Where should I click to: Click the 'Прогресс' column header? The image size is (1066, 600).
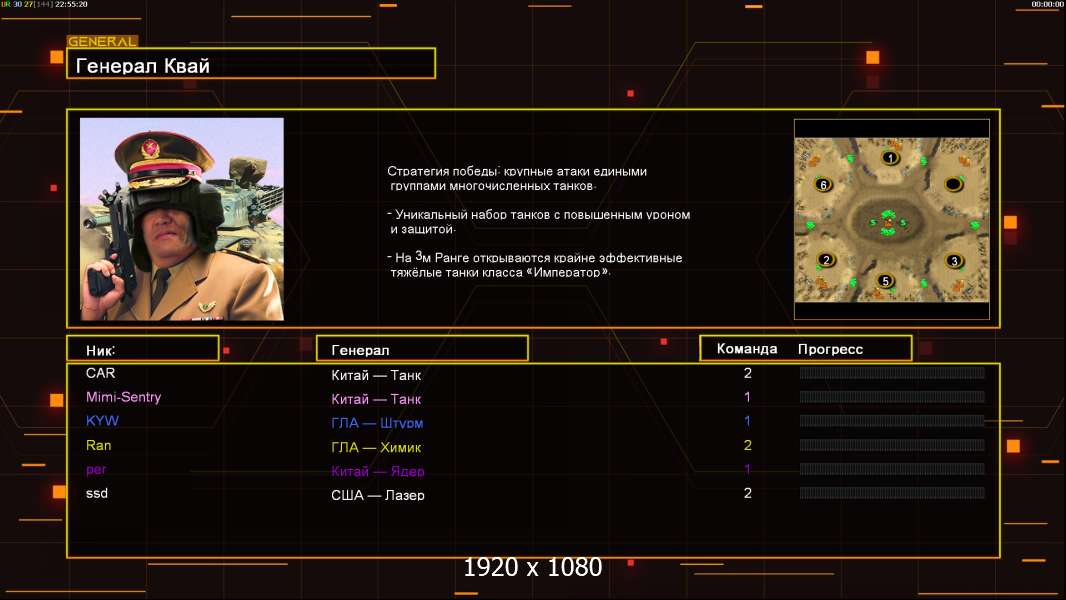click(830, 349)
